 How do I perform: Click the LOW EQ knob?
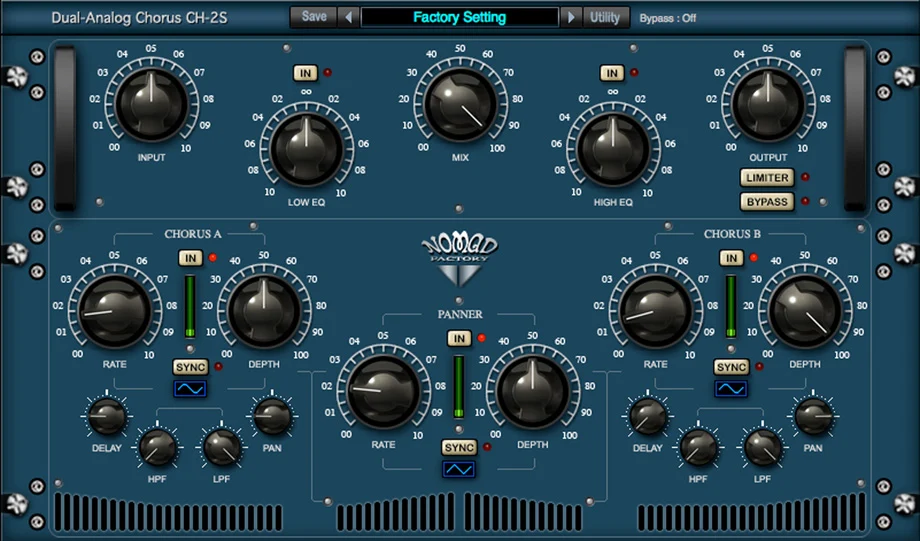(x=306, y=149)
